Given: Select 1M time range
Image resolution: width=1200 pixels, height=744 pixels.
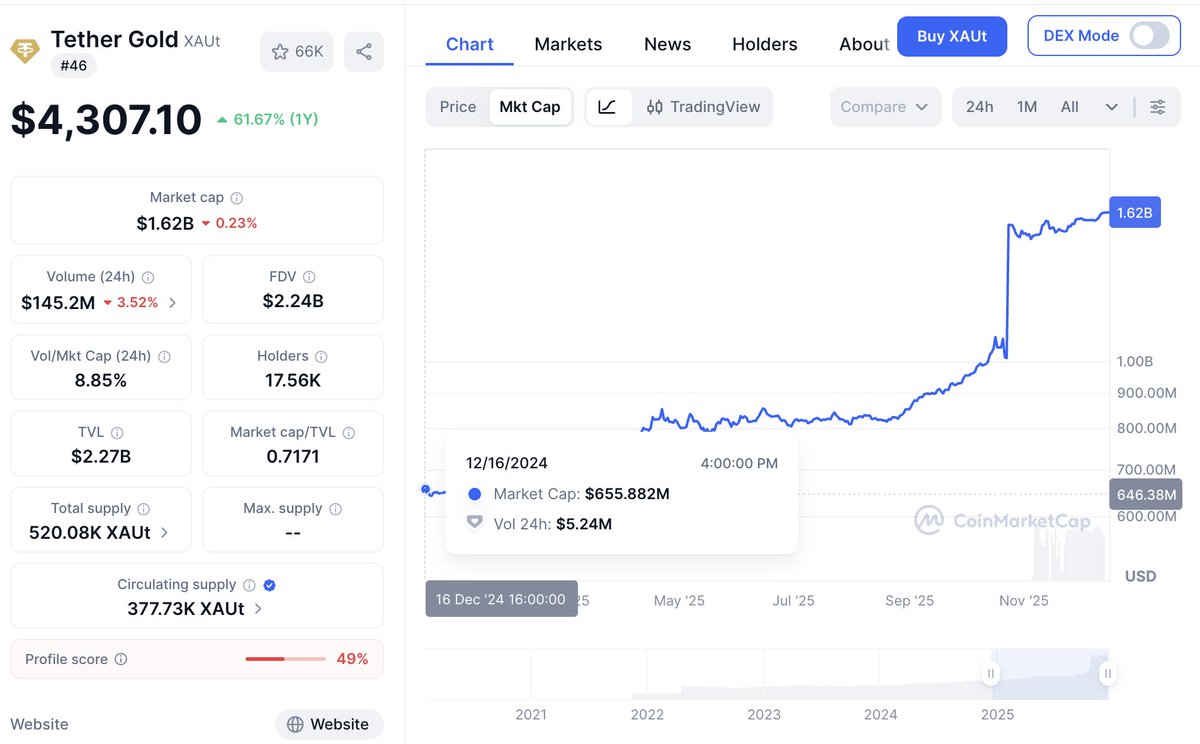Looking at the screenshot, I should click(x=1027, y=107).
